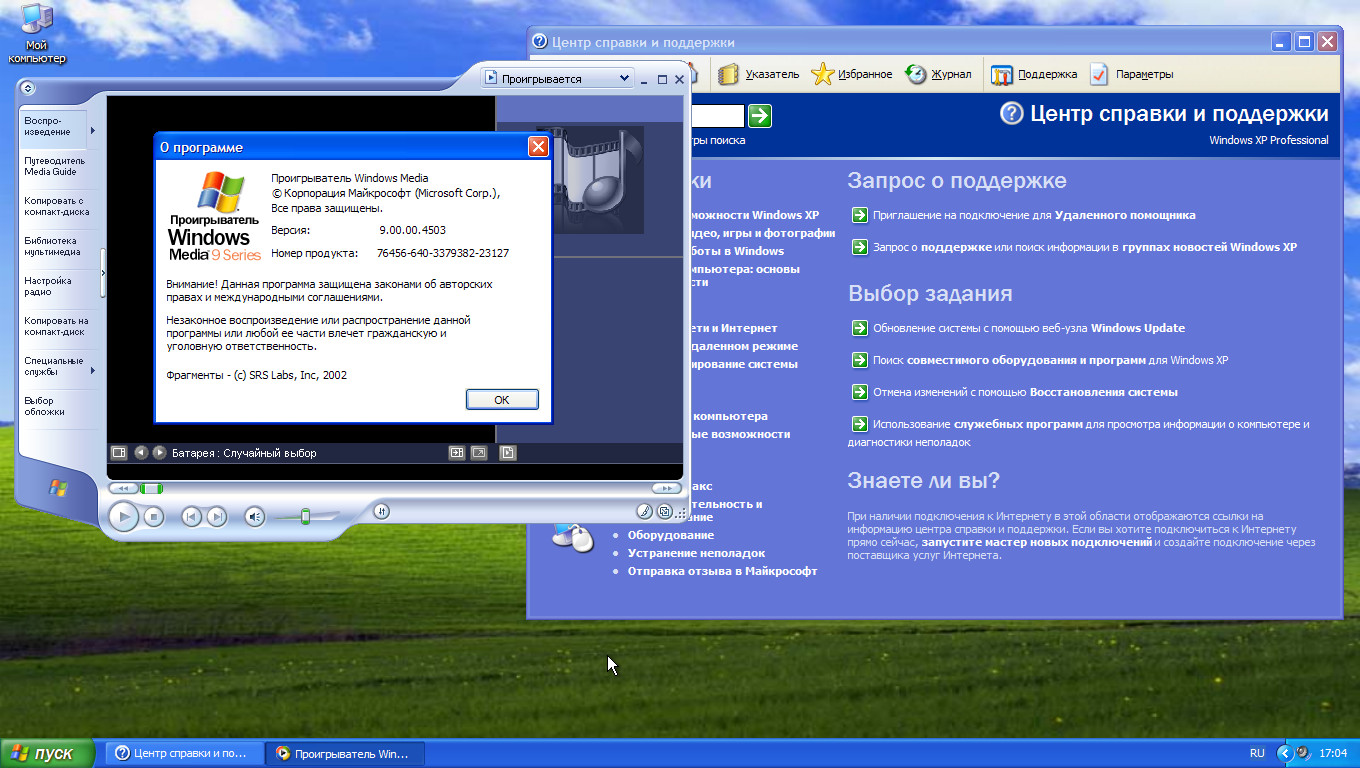This screenshot has width=1360, height=768.
Task: Mute the sound with speaker icon
Action: 255,516
